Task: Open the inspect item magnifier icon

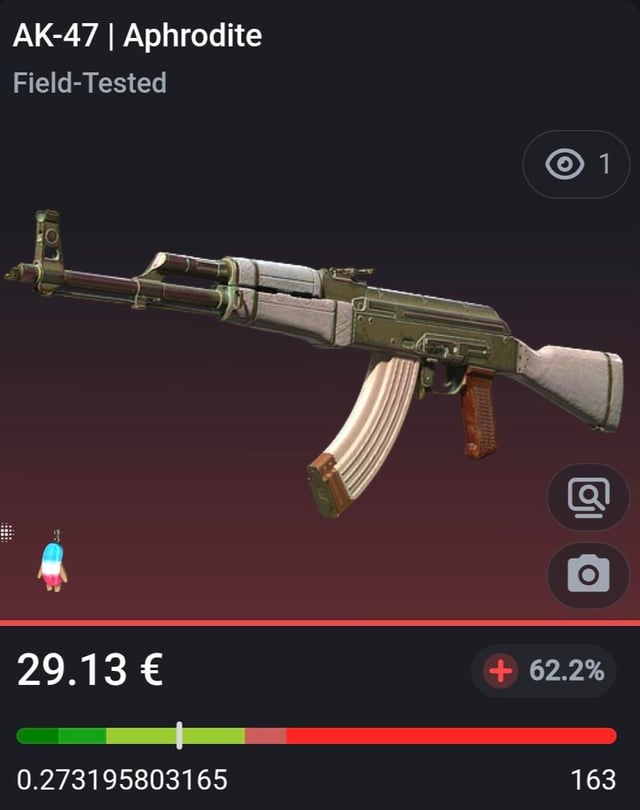Action: [588, 497]
